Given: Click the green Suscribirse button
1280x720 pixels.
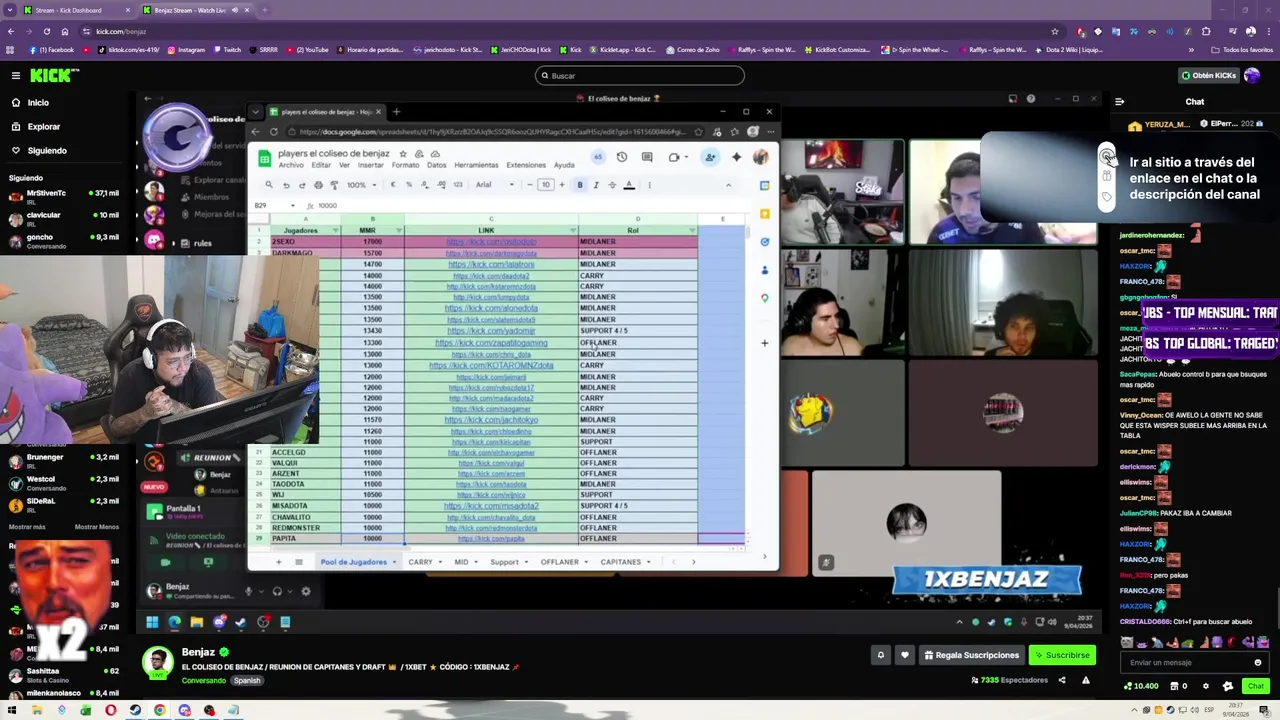Looking at the screenshot, I should [x=1062, y=655].
